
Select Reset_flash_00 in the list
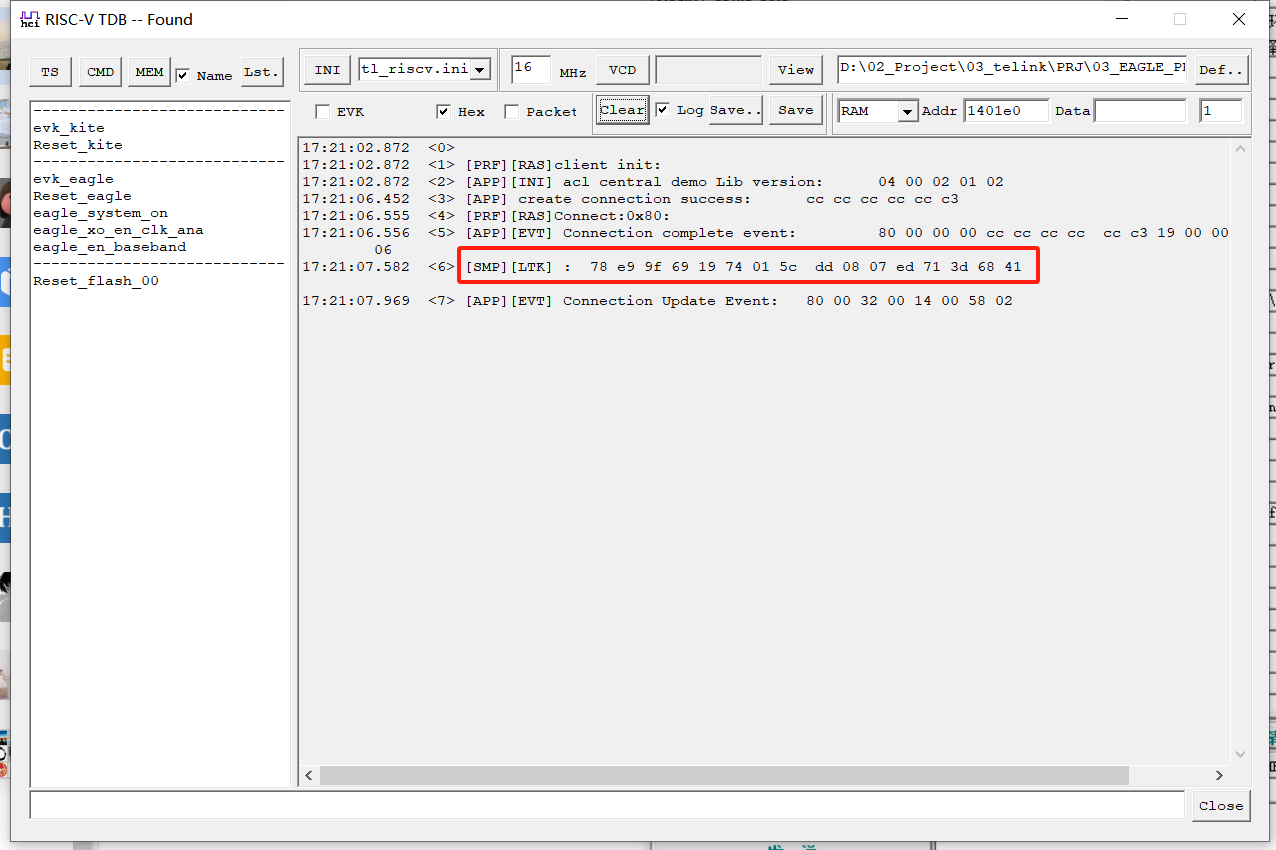click(96, 281)
